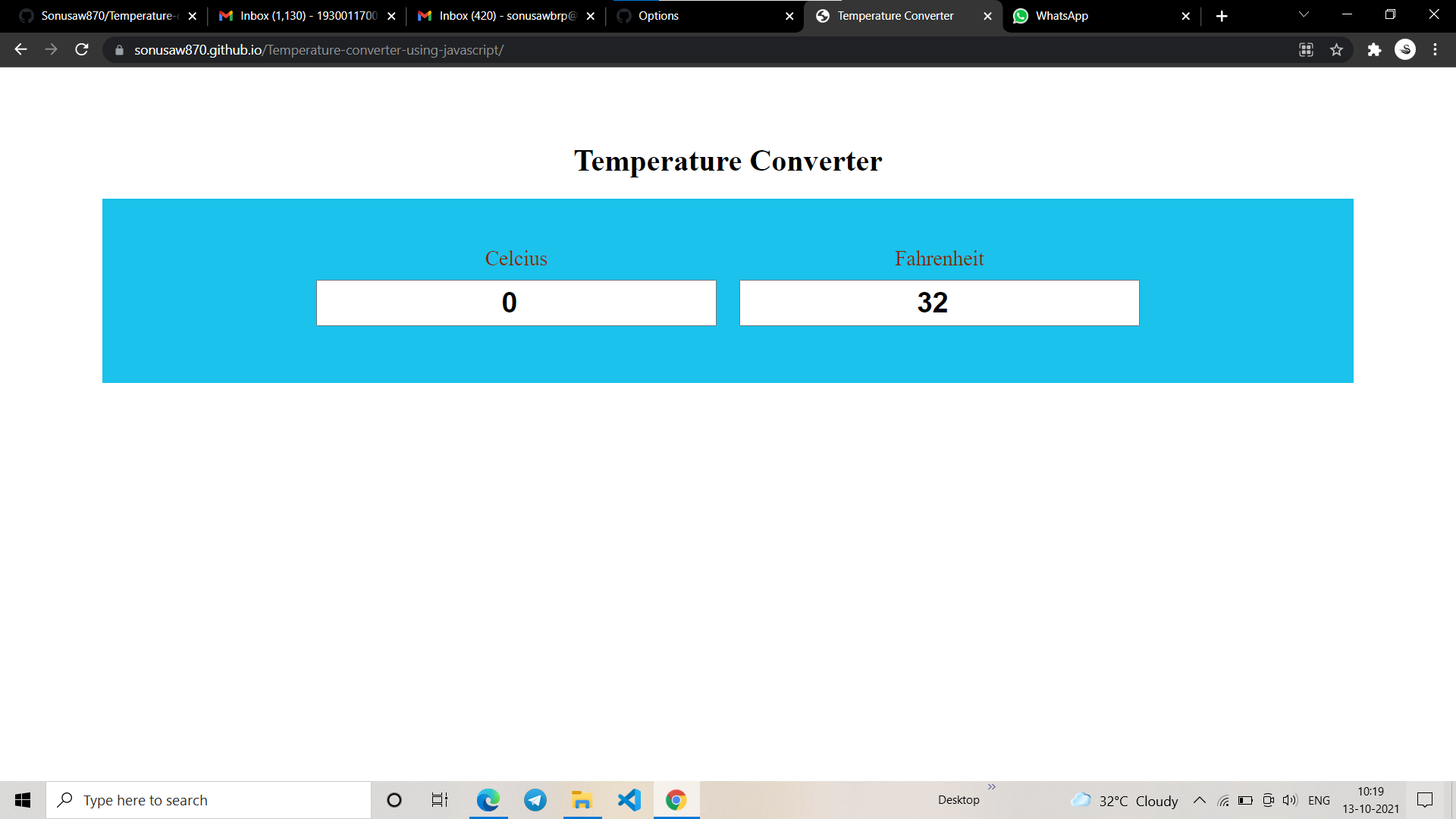Open Visual Studio Code from taskbar
Viewport: 1456px width, 819px height.
(629, 800)
